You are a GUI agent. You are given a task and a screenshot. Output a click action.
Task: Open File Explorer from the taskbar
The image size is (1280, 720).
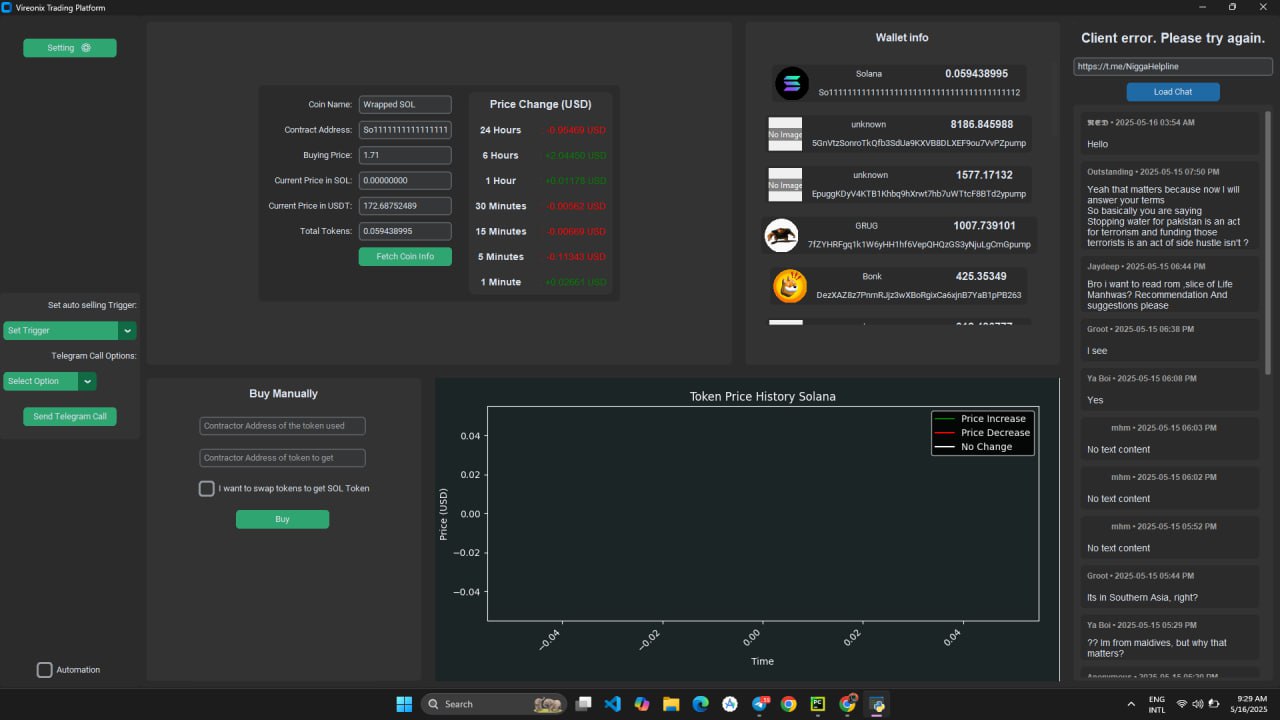(x=671, y=704)
